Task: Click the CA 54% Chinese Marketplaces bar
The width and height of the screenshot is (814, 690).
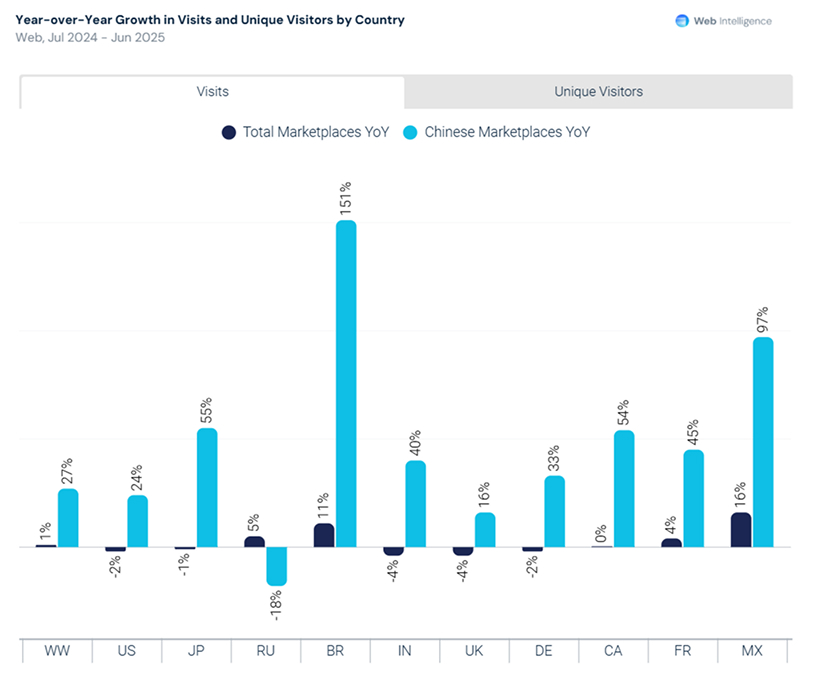Action: point(624,489)
